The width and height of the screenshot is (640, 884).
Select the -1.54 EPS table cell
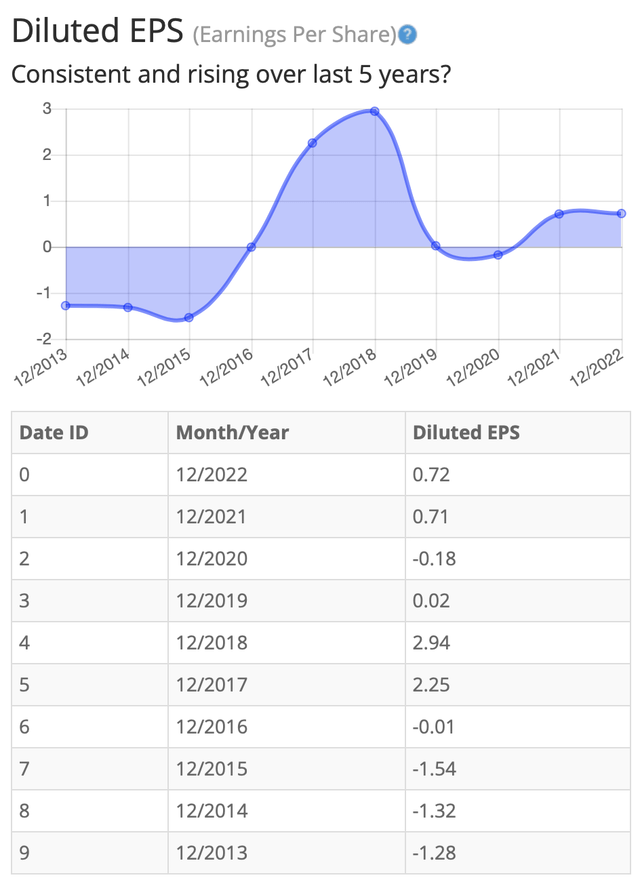518,769
